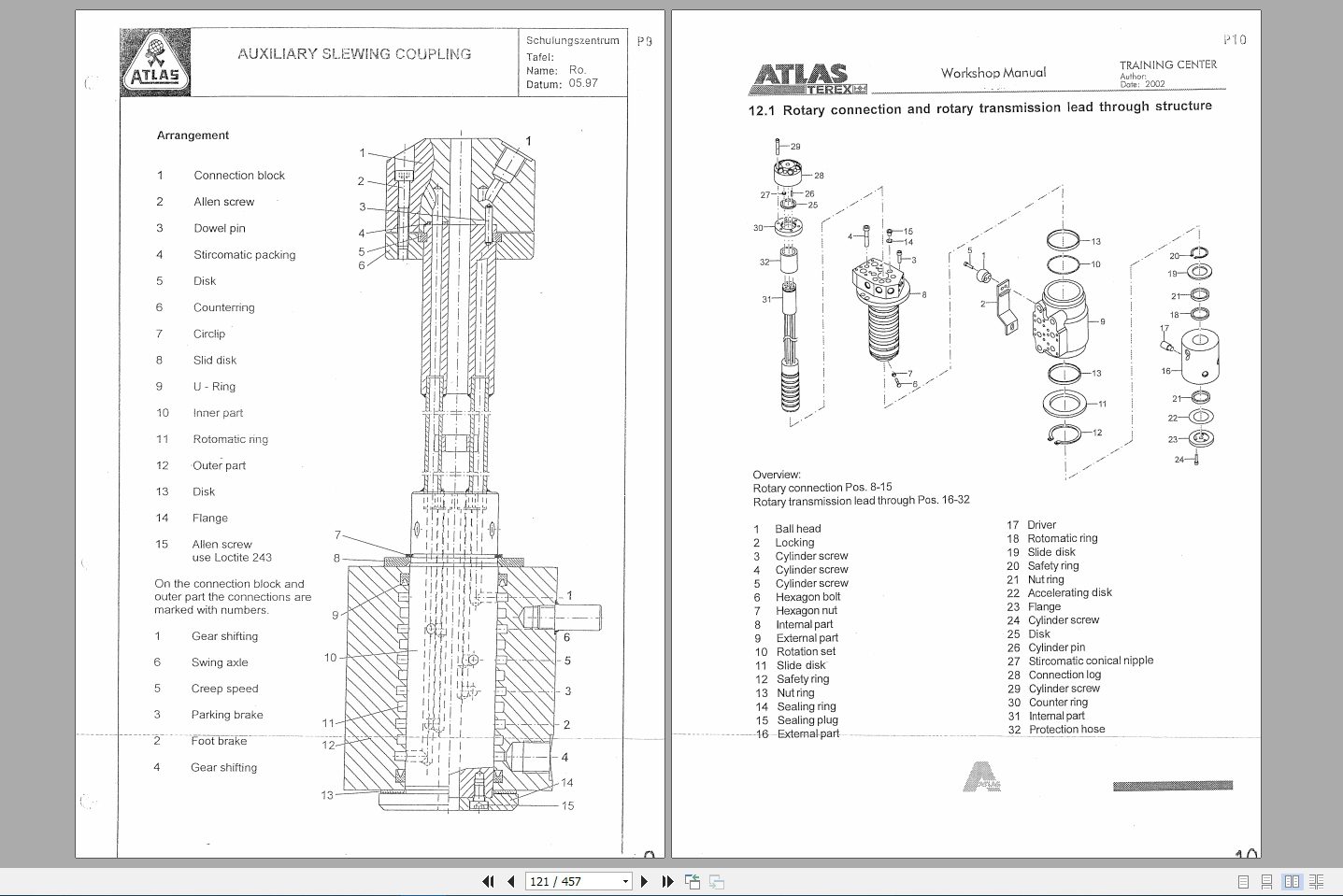The height and width of the screenshot is (896, 1343).
Task: Deselect the highlighted facing pages view
Action: pos(1292,881)
